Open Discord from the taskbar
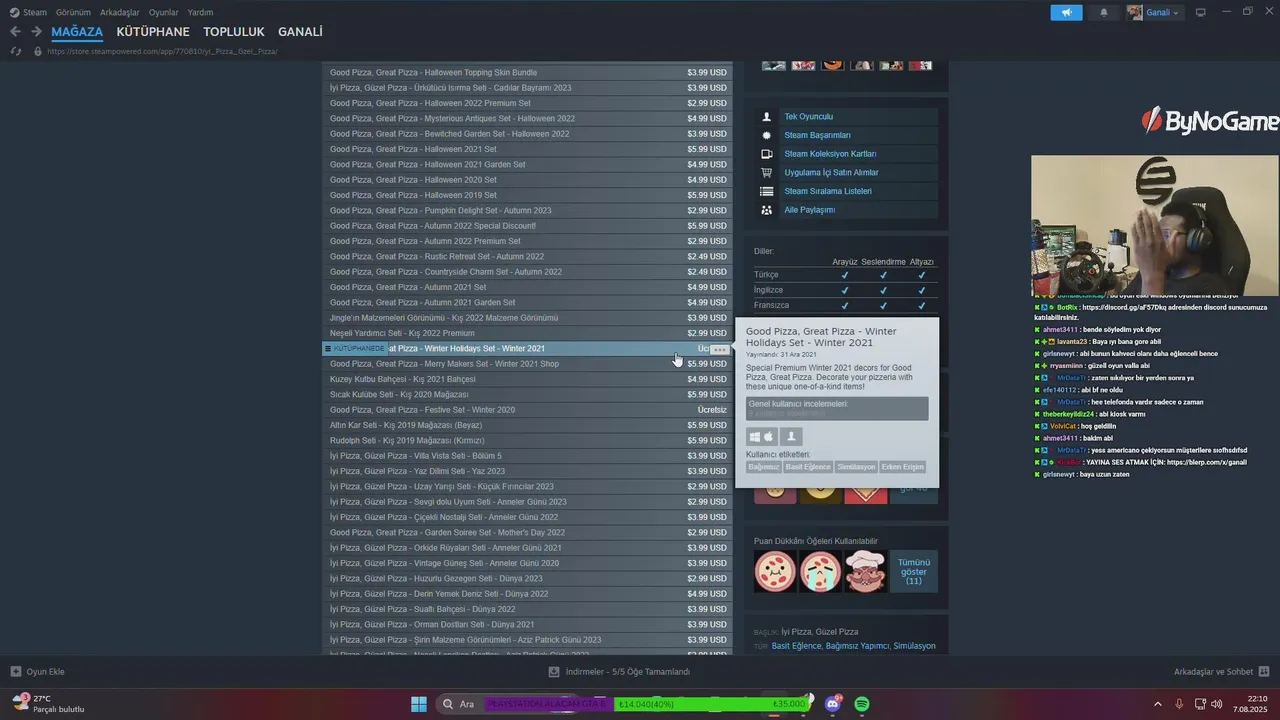 (x=833, y=704)
